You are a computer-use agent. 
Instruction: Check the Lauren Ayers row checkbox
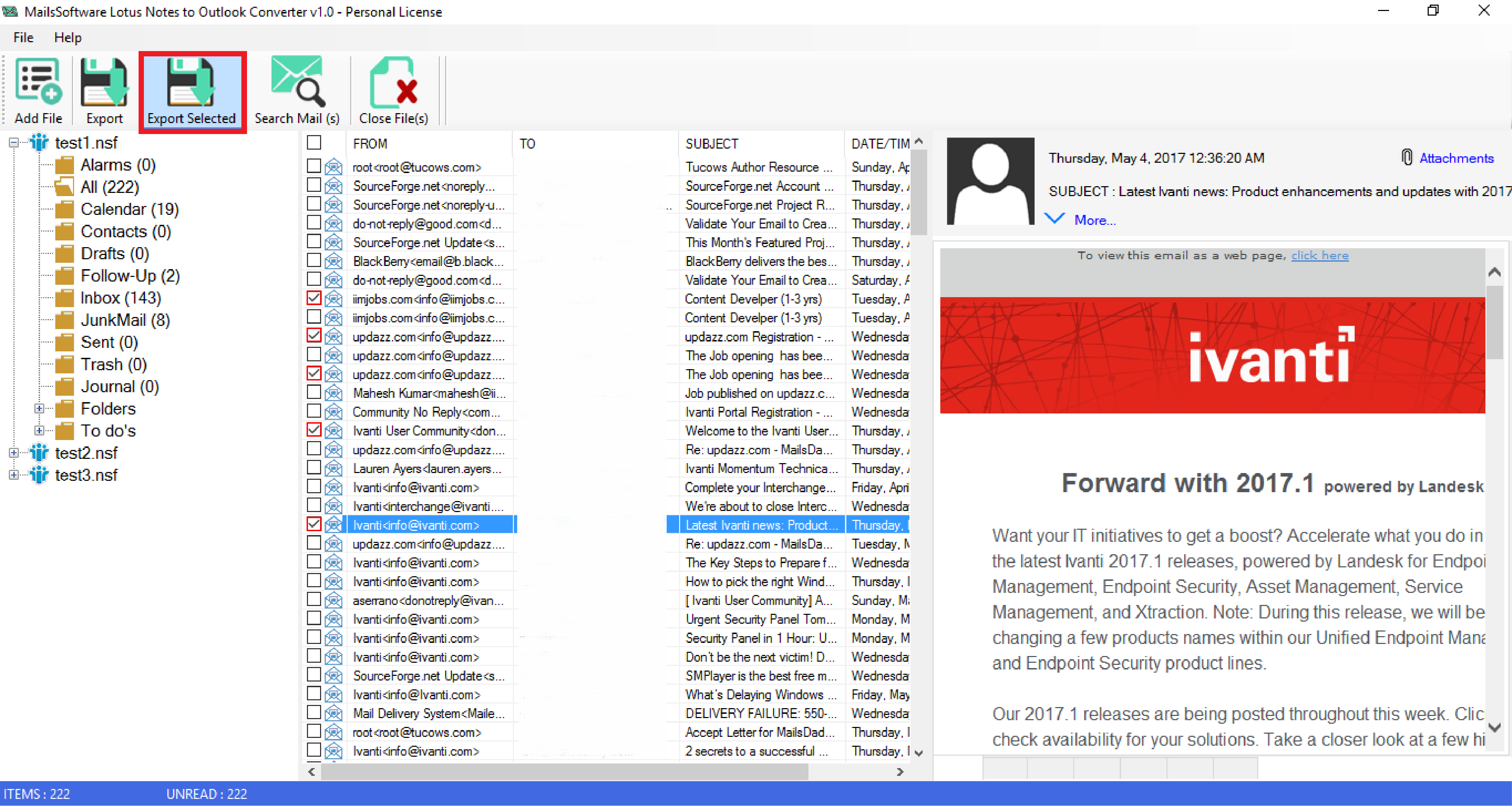314,468
